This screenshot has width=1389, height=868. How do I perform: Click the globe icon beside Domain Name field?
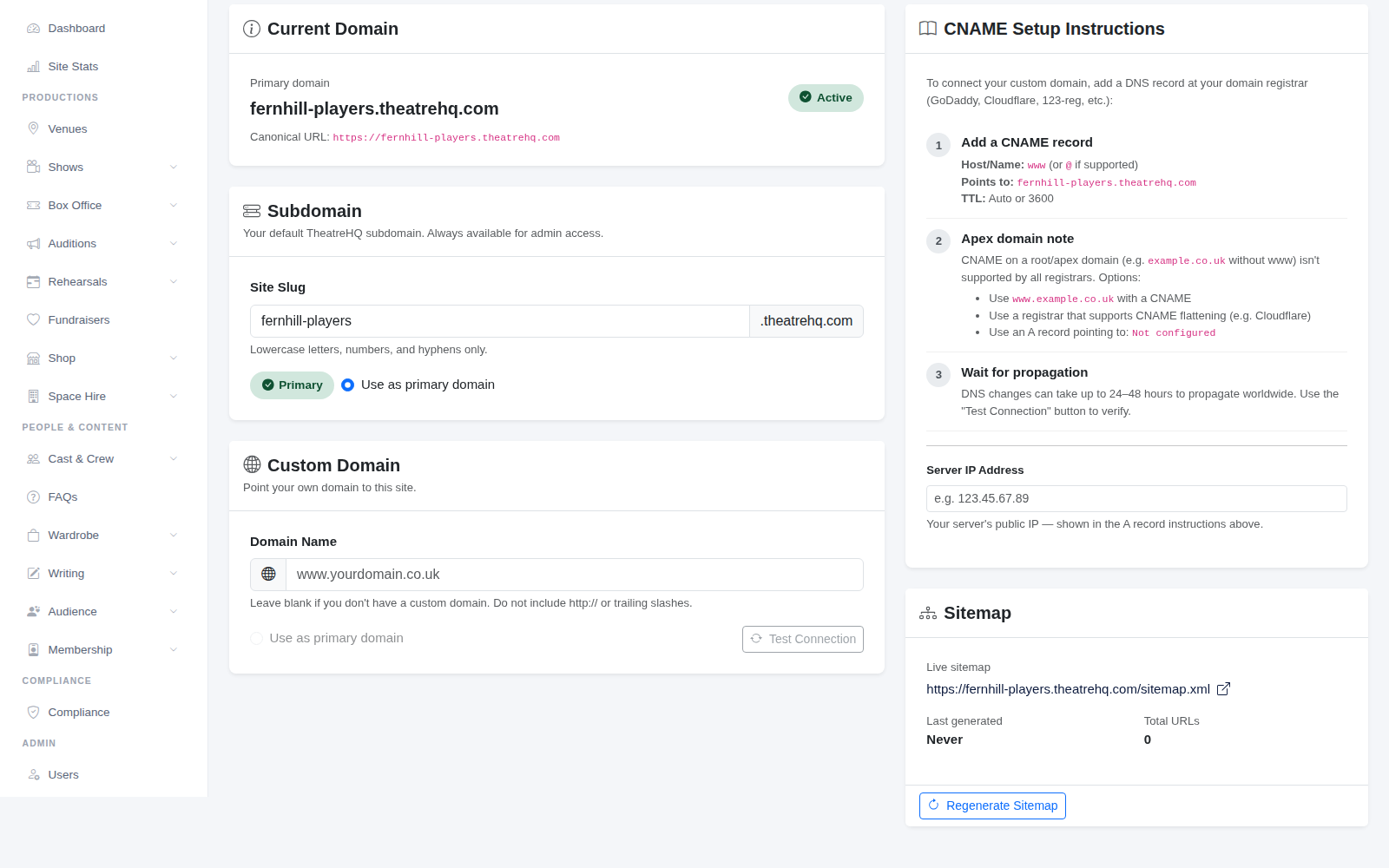[x=268, y=575]
